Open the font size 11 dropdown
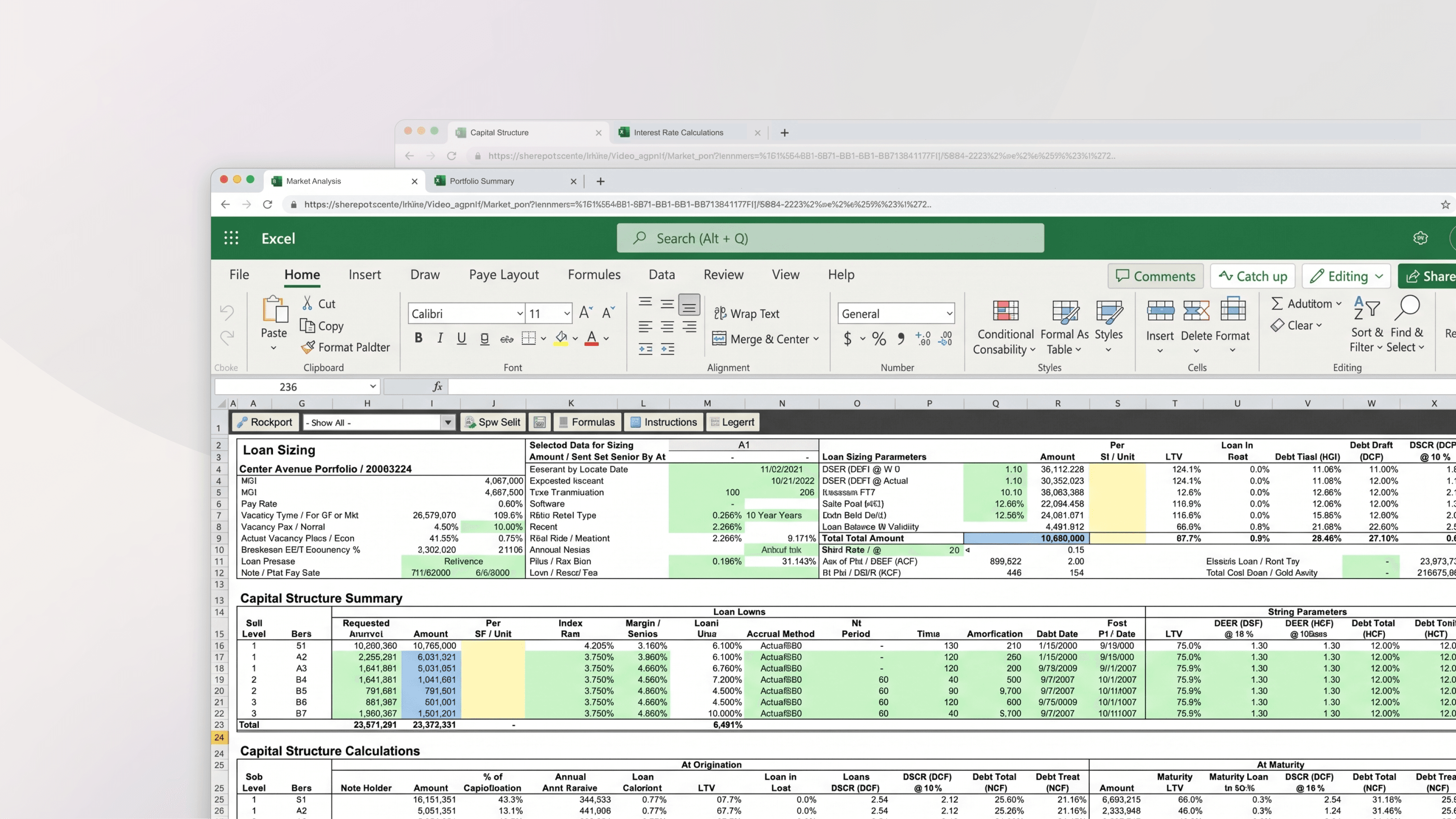Viewport: 1456px width, 819px height. point(567,313)
